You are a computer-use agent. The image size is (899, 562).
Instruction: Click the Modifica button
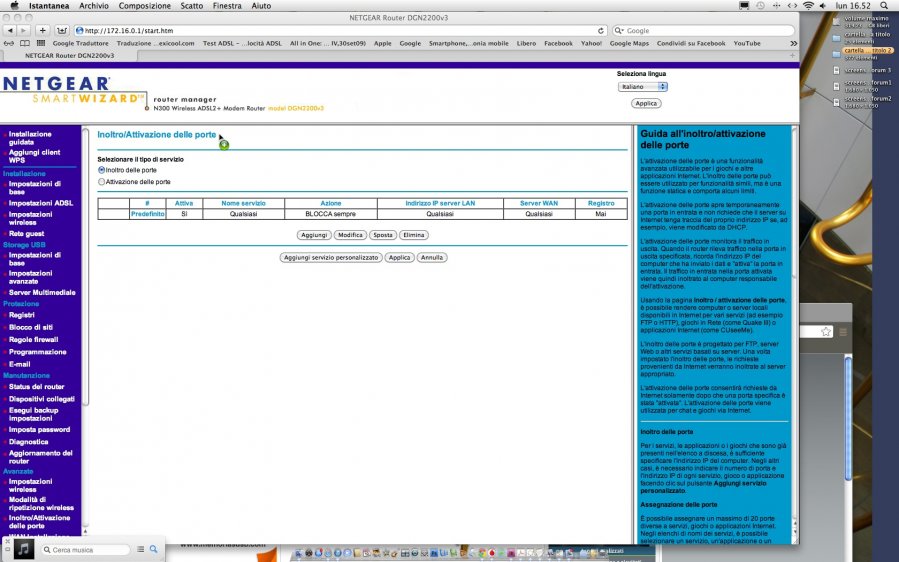tap(350, 235)
